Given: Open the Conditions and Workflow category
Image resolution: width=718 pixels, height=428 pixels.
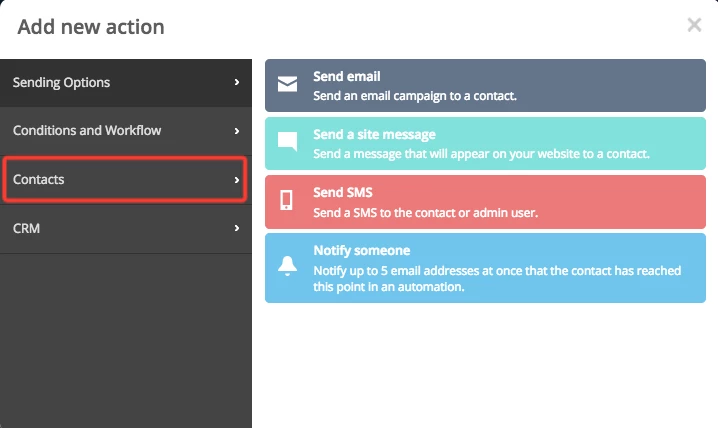Looking at the screenshot, I should (126, 131).
